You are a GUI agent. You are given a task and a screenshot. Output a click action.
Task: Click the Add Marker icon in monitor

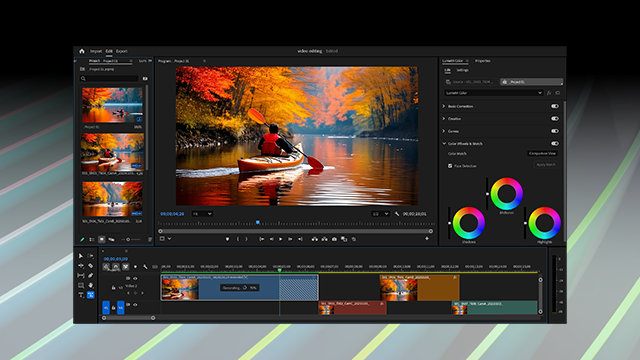pos(227,239)
